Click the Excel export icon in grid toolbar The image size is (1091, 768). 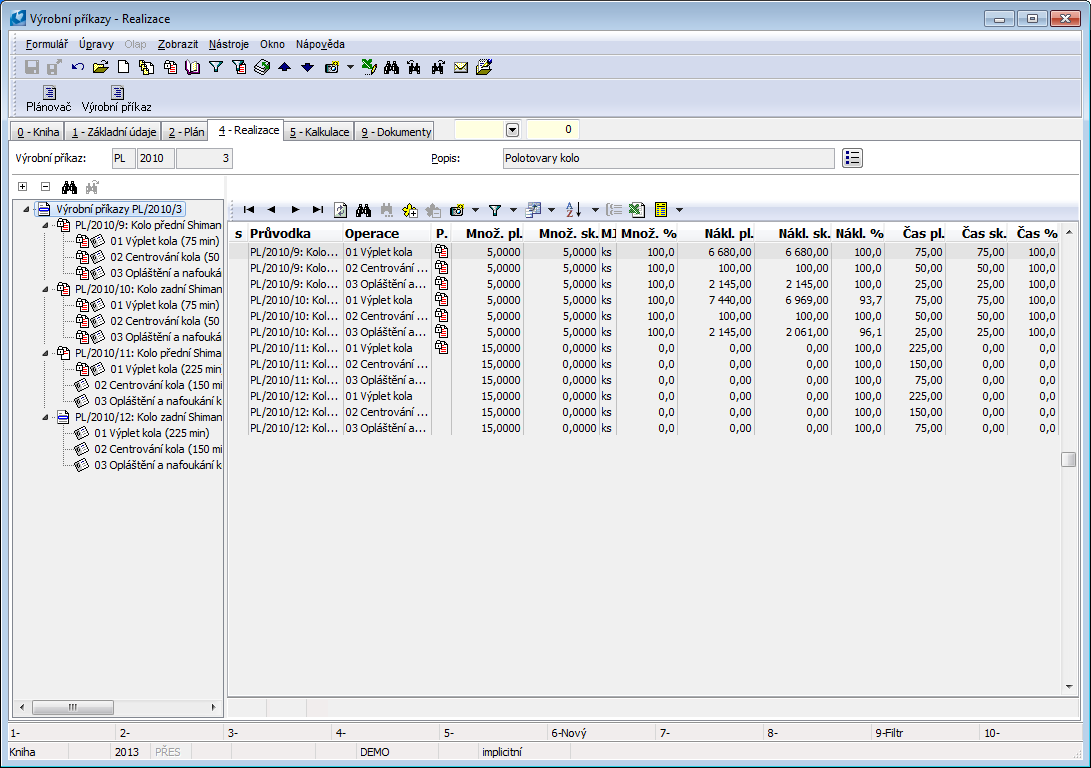(x=637, y=210)
